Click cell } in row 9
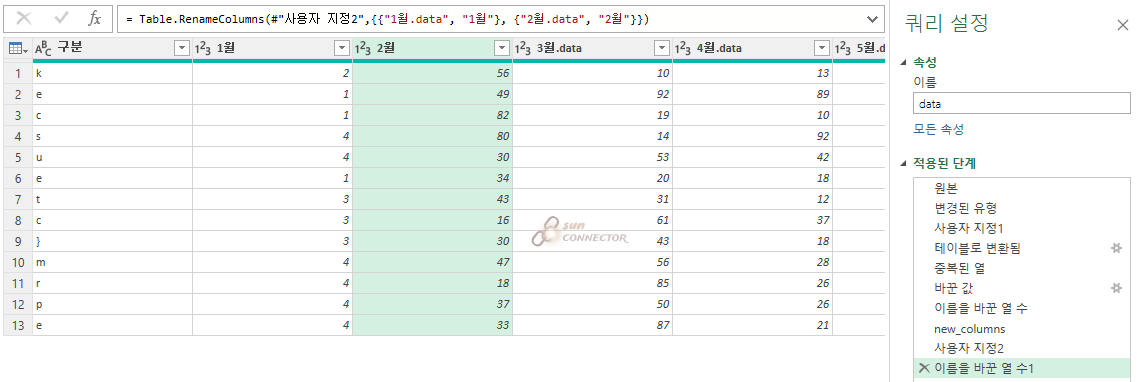 (x=112, y=241)
